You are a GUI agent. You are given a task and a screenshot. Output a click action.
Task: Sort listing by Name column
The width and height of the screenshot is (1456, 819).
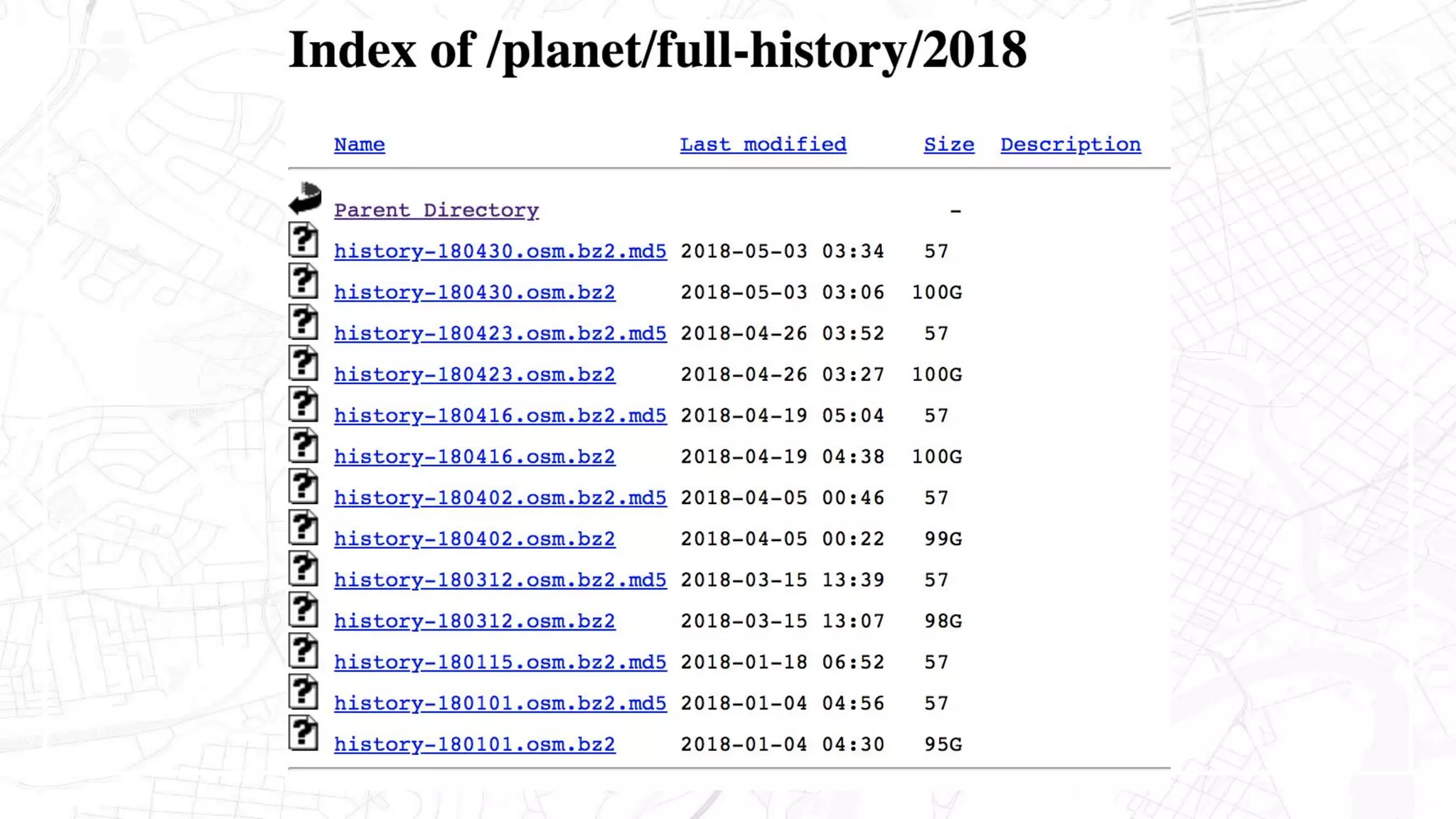pos(359,144)
